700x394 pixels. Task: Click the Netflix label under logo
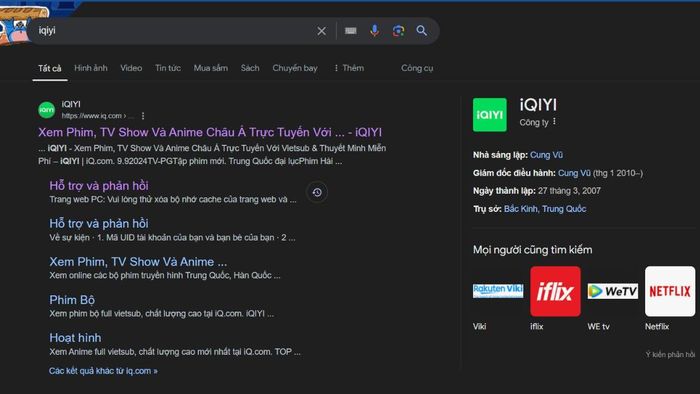pos(657,327)
